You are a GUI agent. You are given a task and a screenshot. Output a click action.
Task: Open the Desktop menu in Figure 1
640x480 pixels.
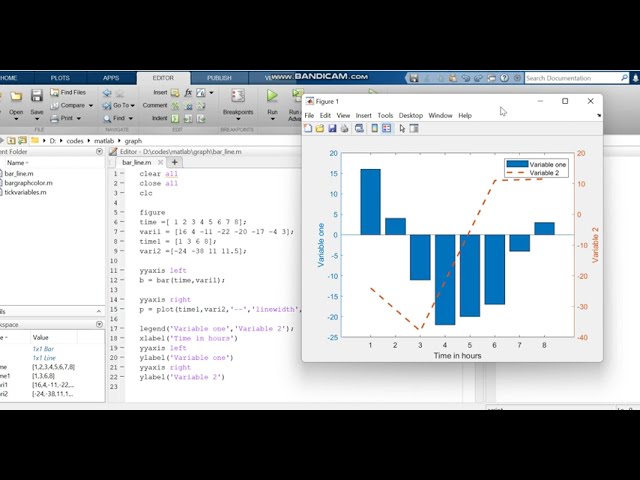[411, 116]
